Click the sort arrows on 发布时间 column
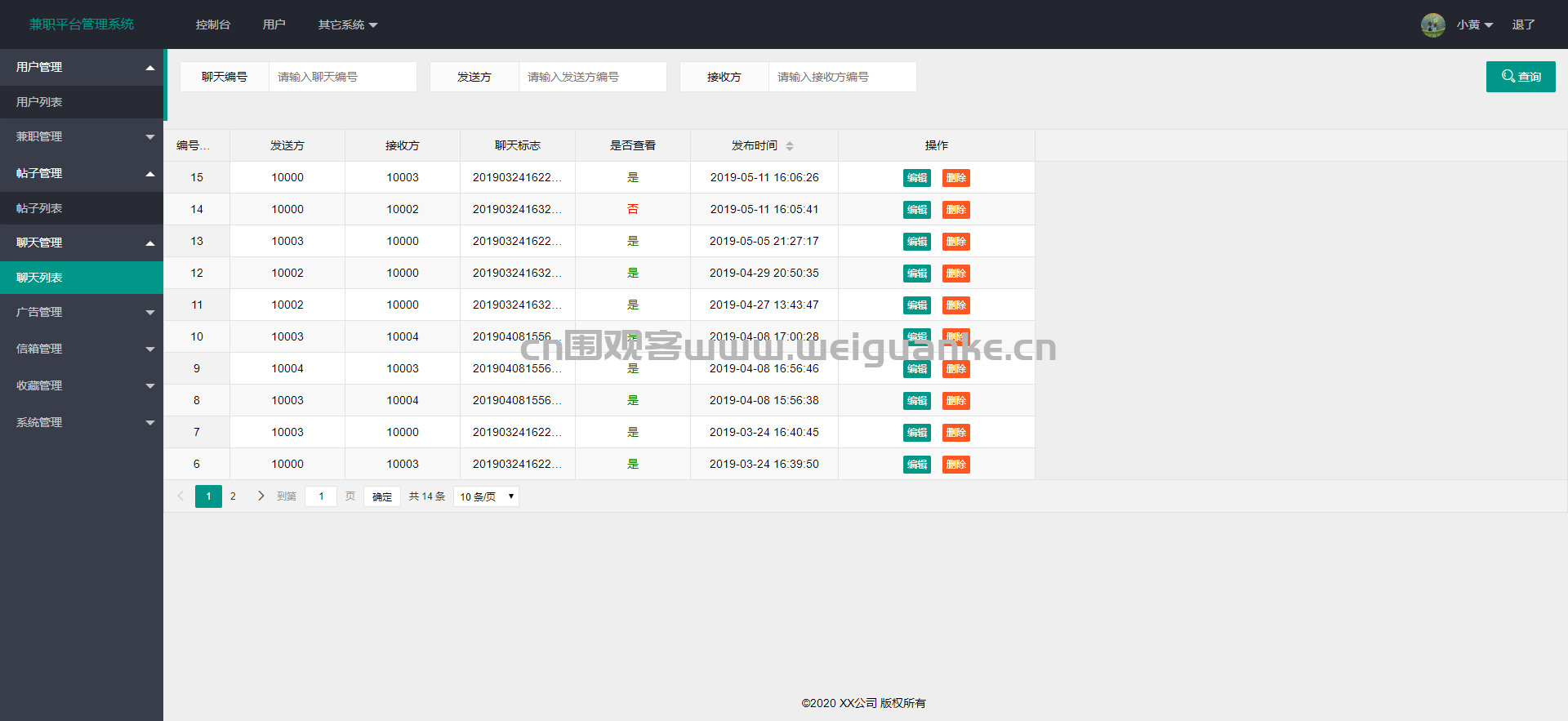 coord(790,146)
